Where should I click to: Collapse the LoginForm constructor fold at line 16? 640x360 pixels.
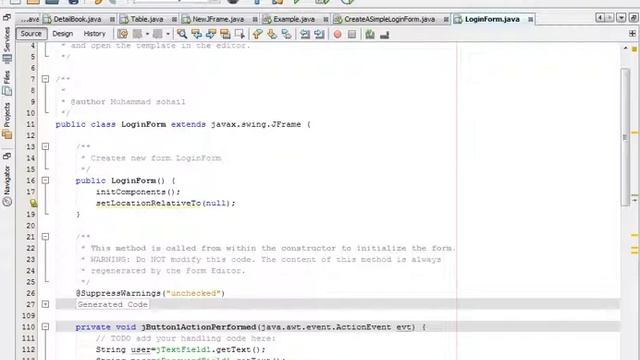[x=45, y=180]
